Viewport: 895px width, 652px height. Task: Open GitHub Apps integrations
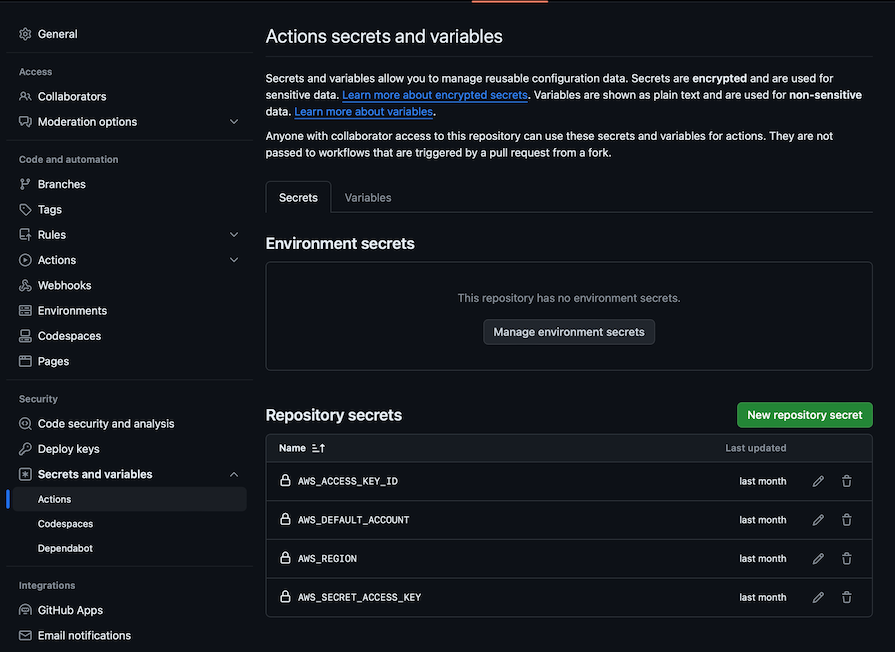point(70,609)
